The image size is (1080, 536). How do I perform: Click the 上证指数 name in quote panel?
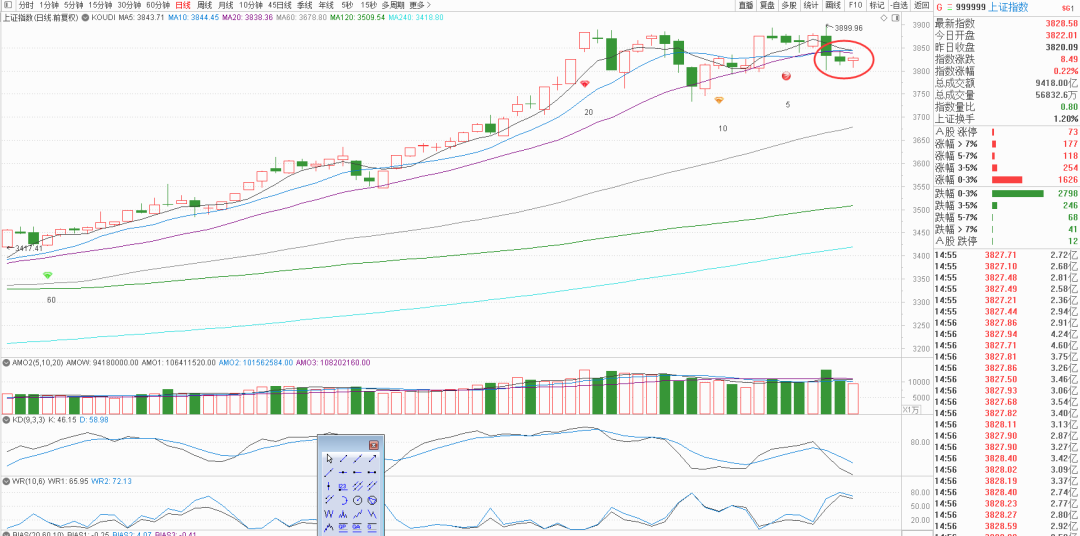(x=1008, y=8)
